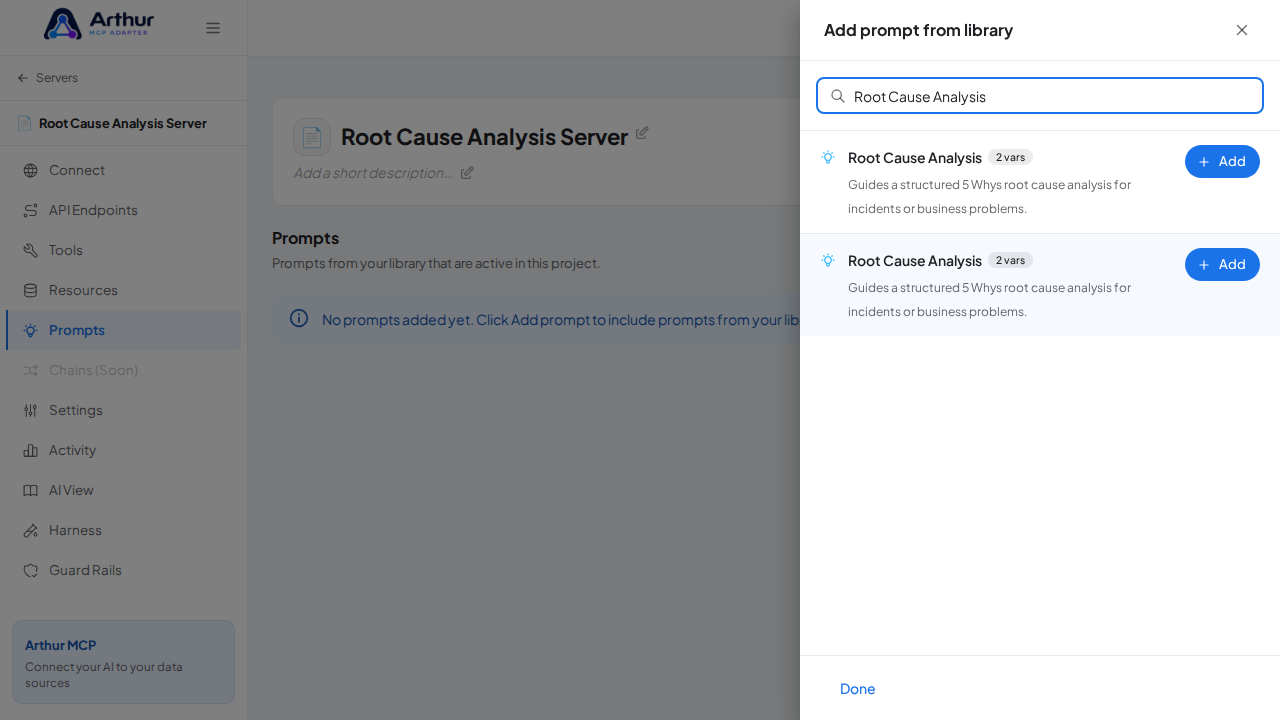This screenshot has width=1280, height=720.
Task: Open the Resources section
Action: click(123, 290)
